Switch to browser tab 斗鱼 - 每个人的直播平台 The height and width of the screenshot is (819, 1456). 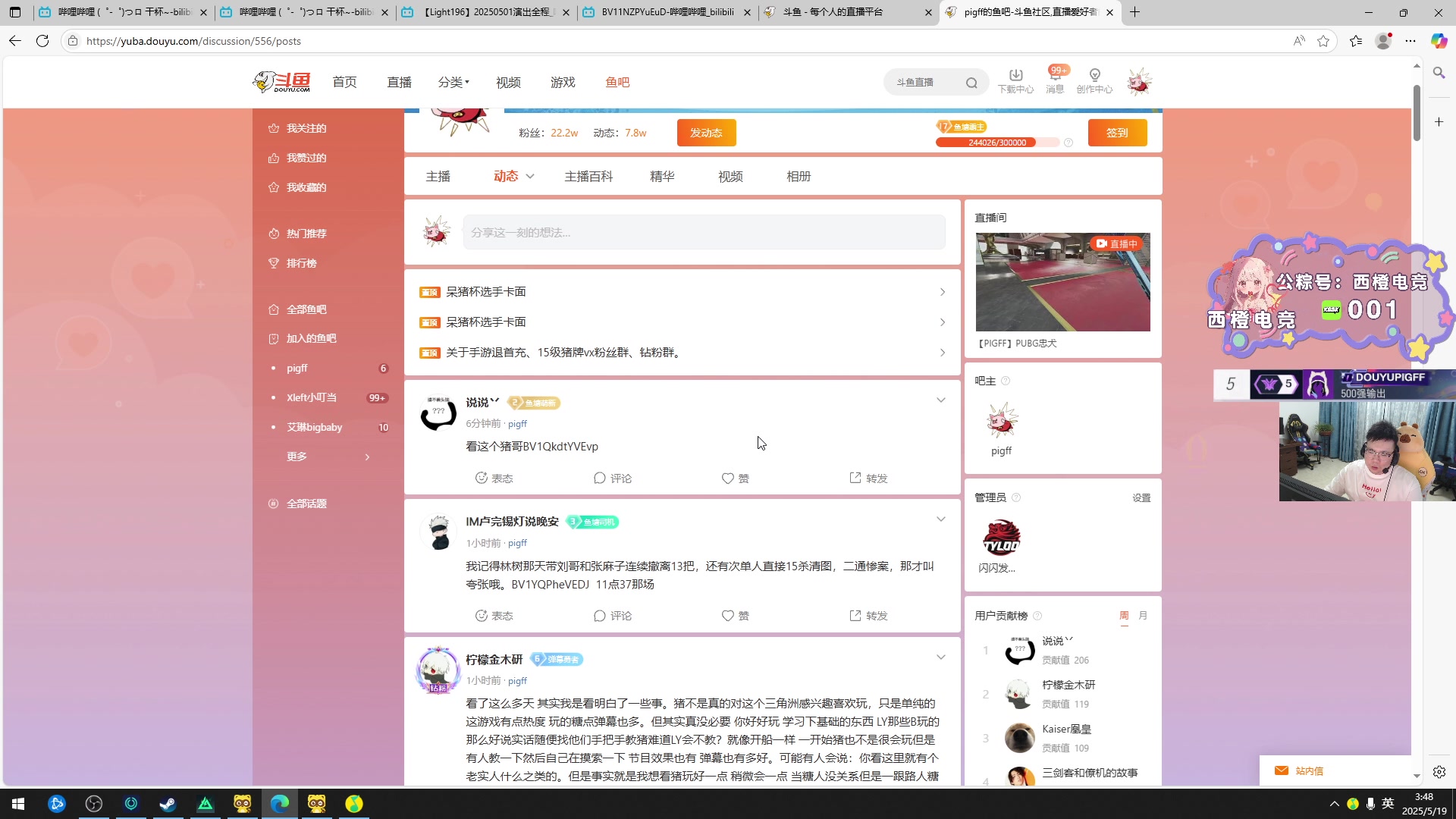pyautogui.click(x=848, y=12)
